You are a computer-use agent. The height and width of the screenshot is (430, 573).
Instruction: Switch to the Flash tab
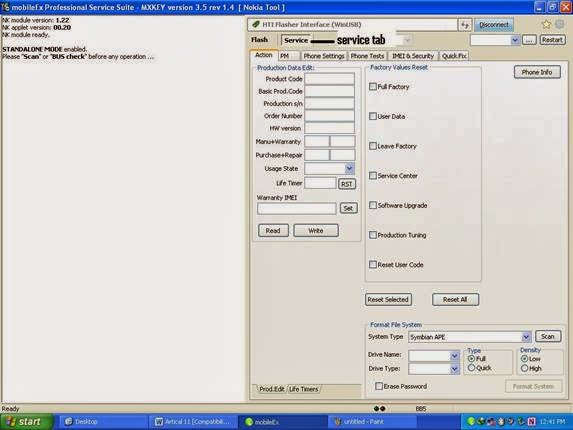(259, 40)
